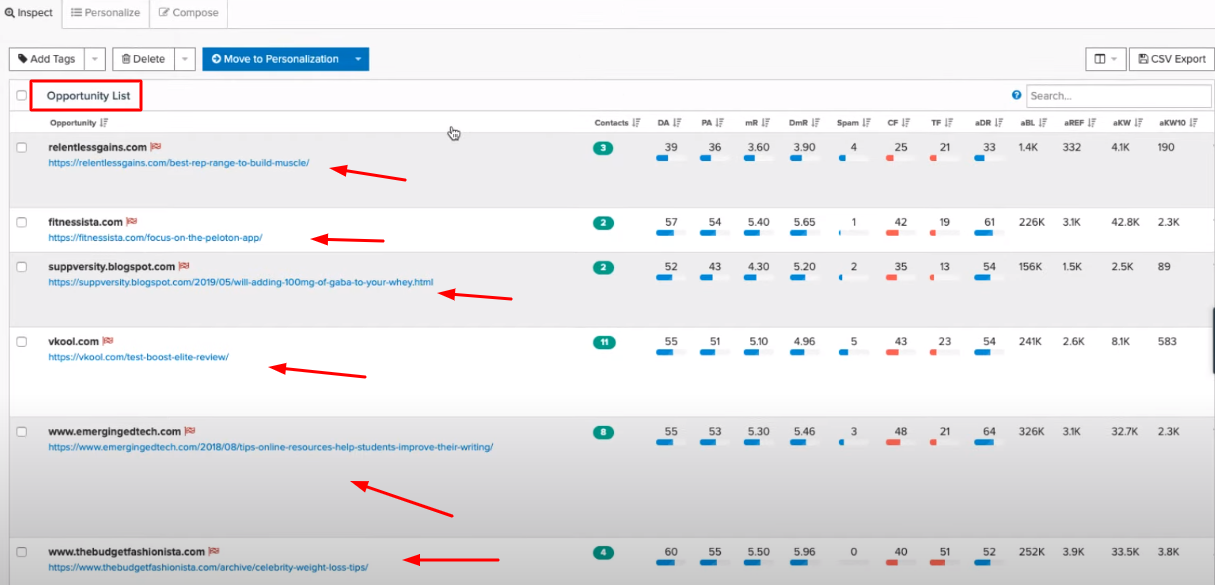Sort the Contacts column
The width and height of the screenshot is (1215, 585).
(x=636, y=123)
